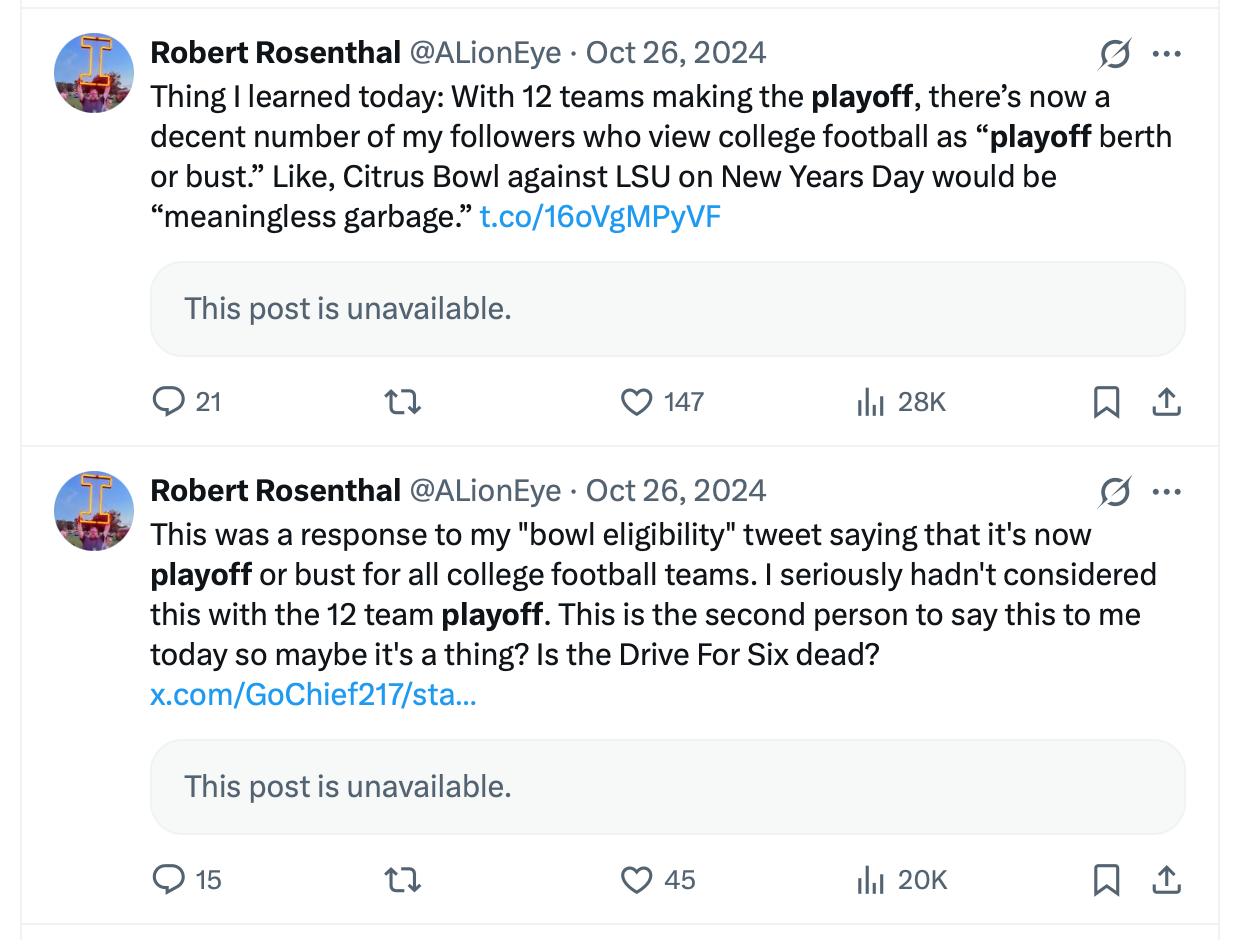Bookmark the first playoff tweet
Screen dimensions: 1250x940
point(1106,402)
